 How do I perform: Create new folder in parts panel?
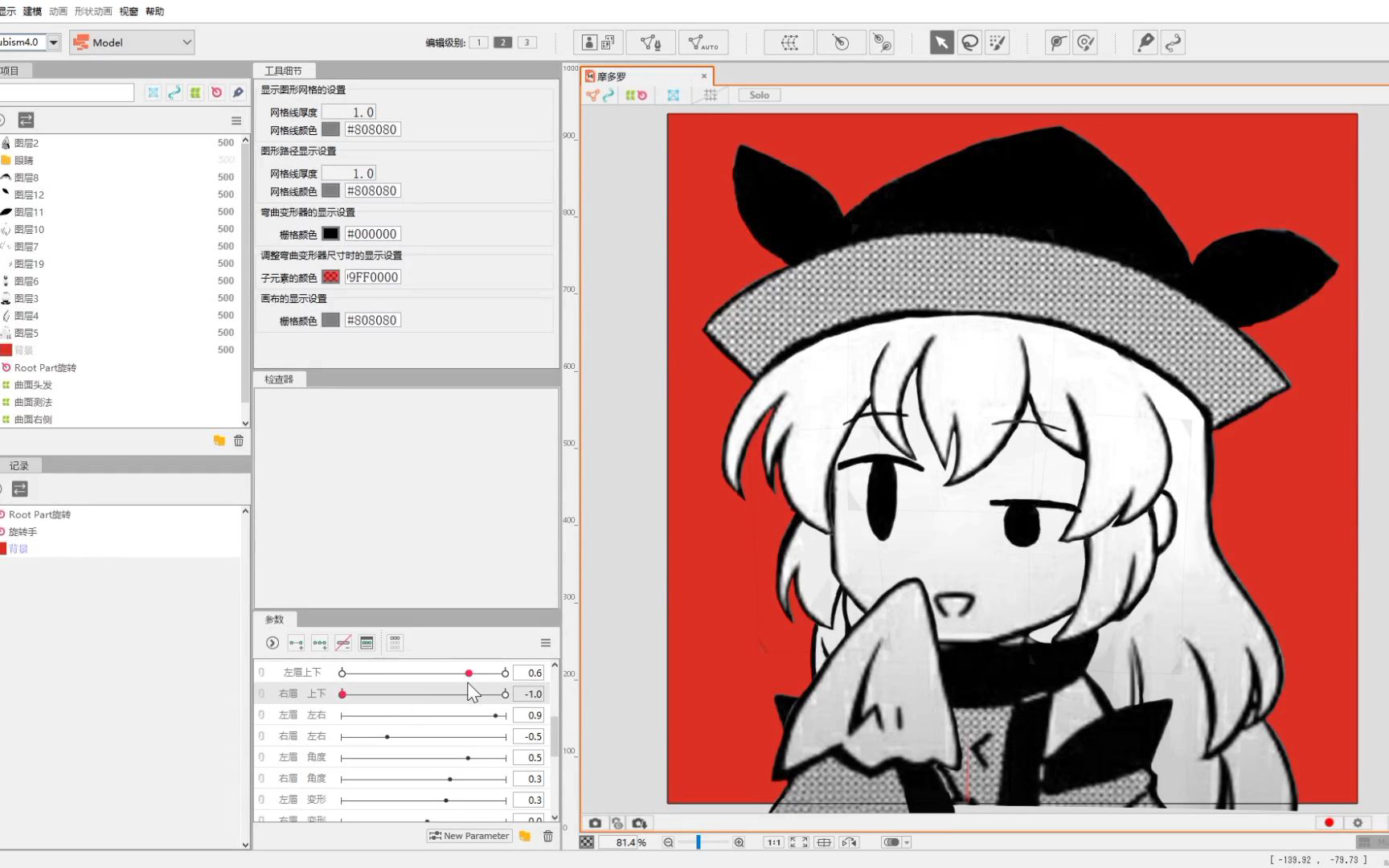coord(219,440)
